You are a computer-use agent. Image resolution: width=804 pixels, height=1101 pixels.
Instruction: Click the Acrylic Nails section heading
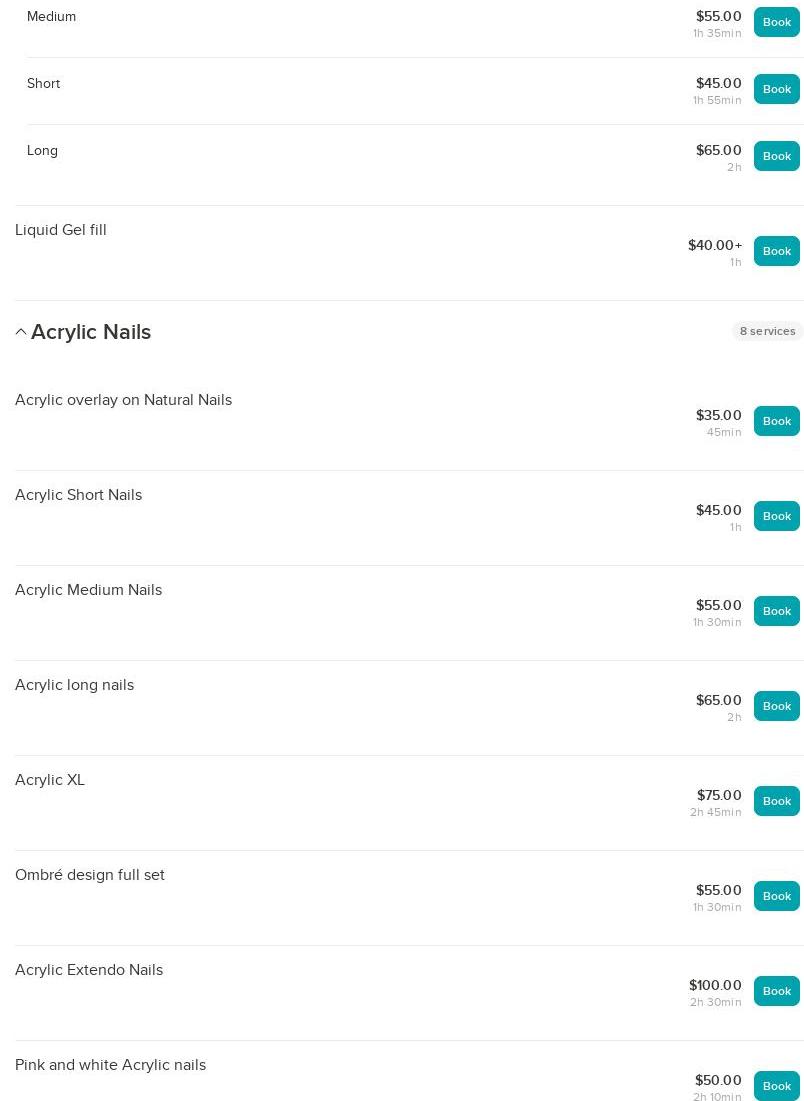pyautogui.click(x=91, y=332)
